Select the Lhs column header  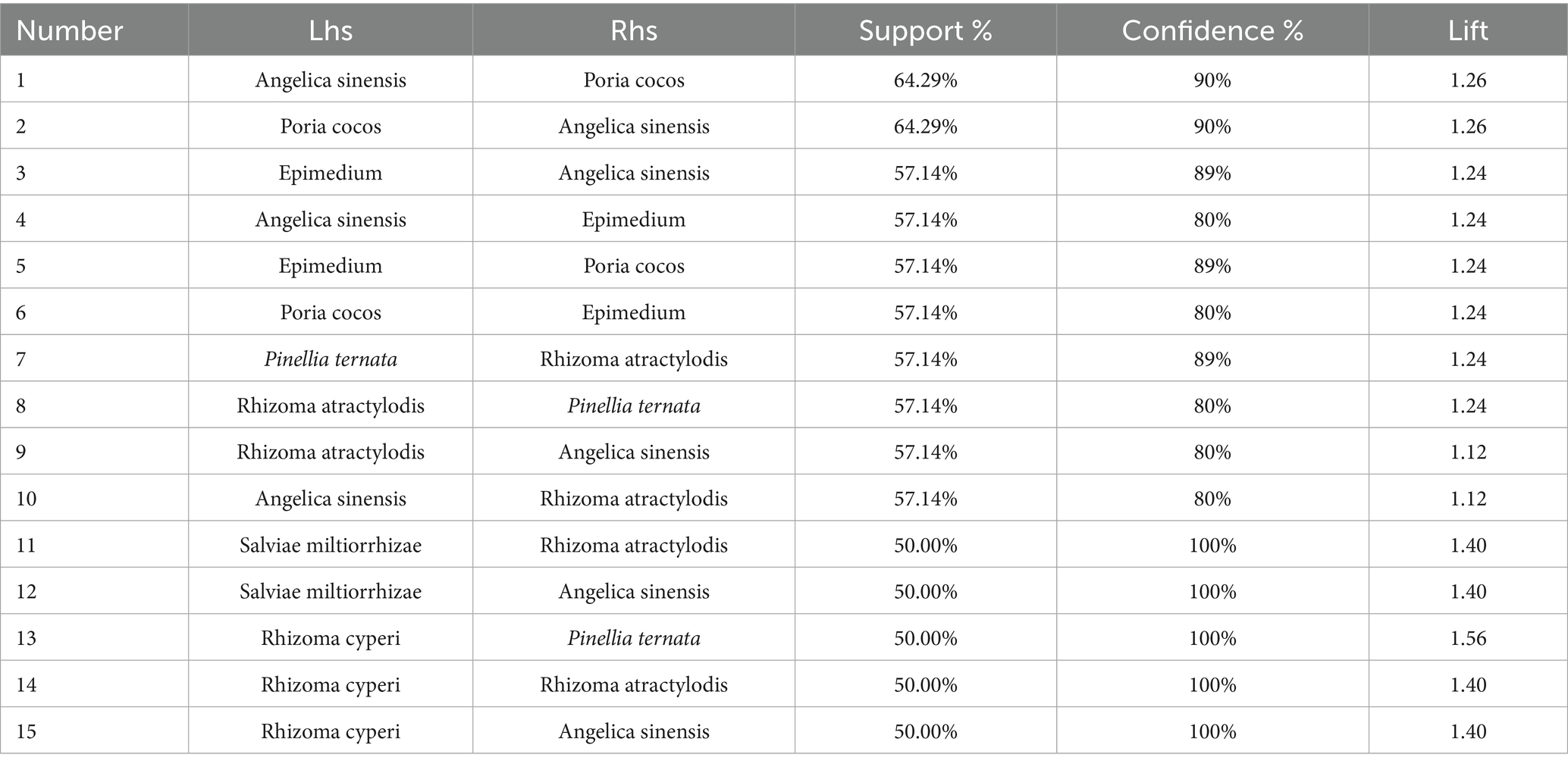pyautogui.click(x=331, y=31)
